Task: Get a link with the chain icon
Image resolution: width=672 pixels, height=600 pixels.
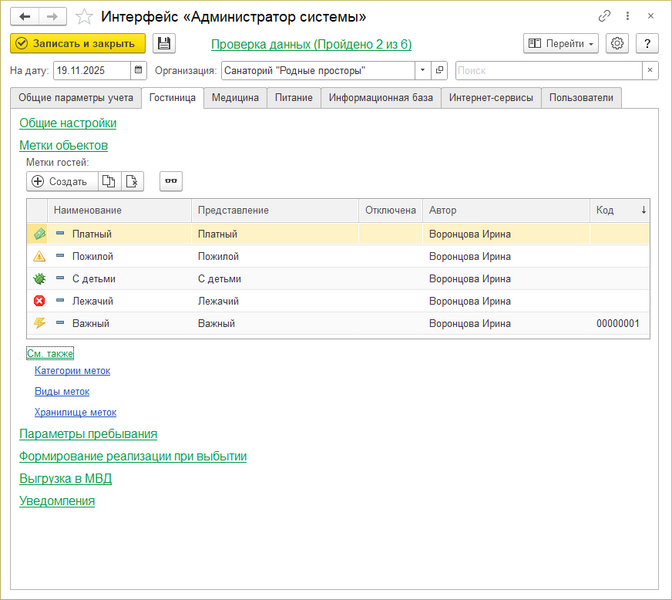Action: (x=604, y=17)
